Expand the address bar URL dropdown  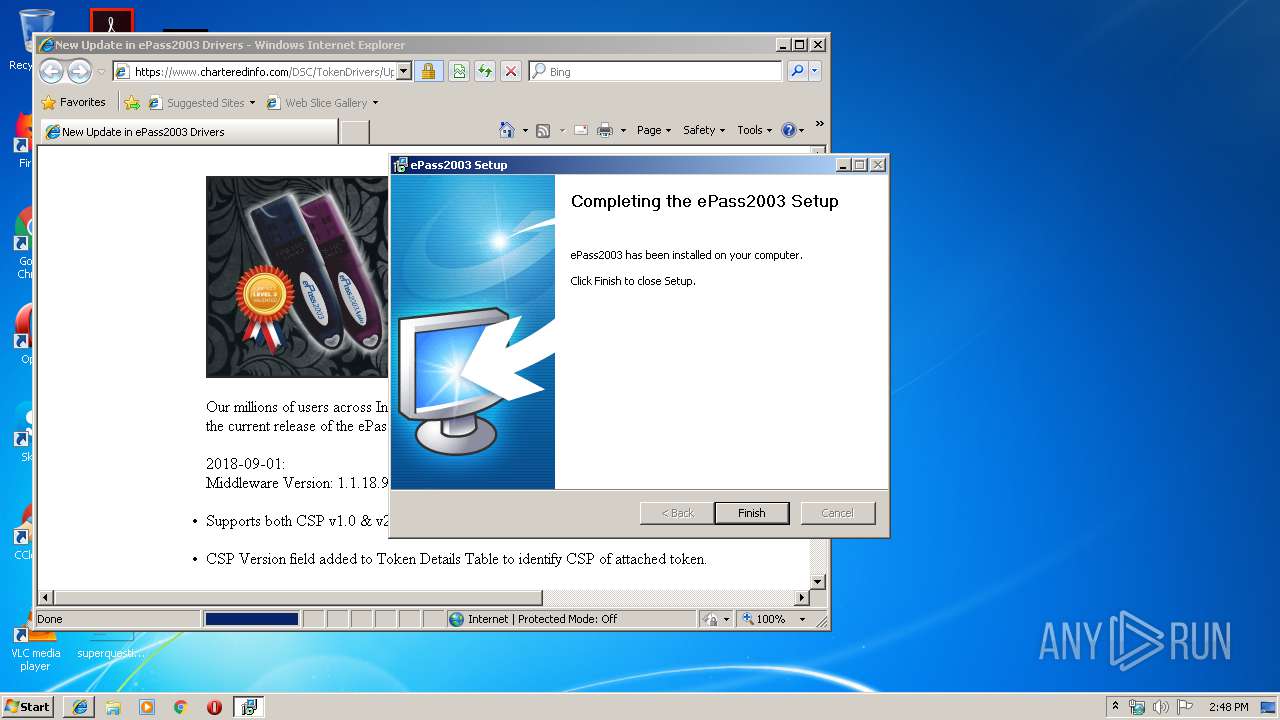(x=404, y=71)
